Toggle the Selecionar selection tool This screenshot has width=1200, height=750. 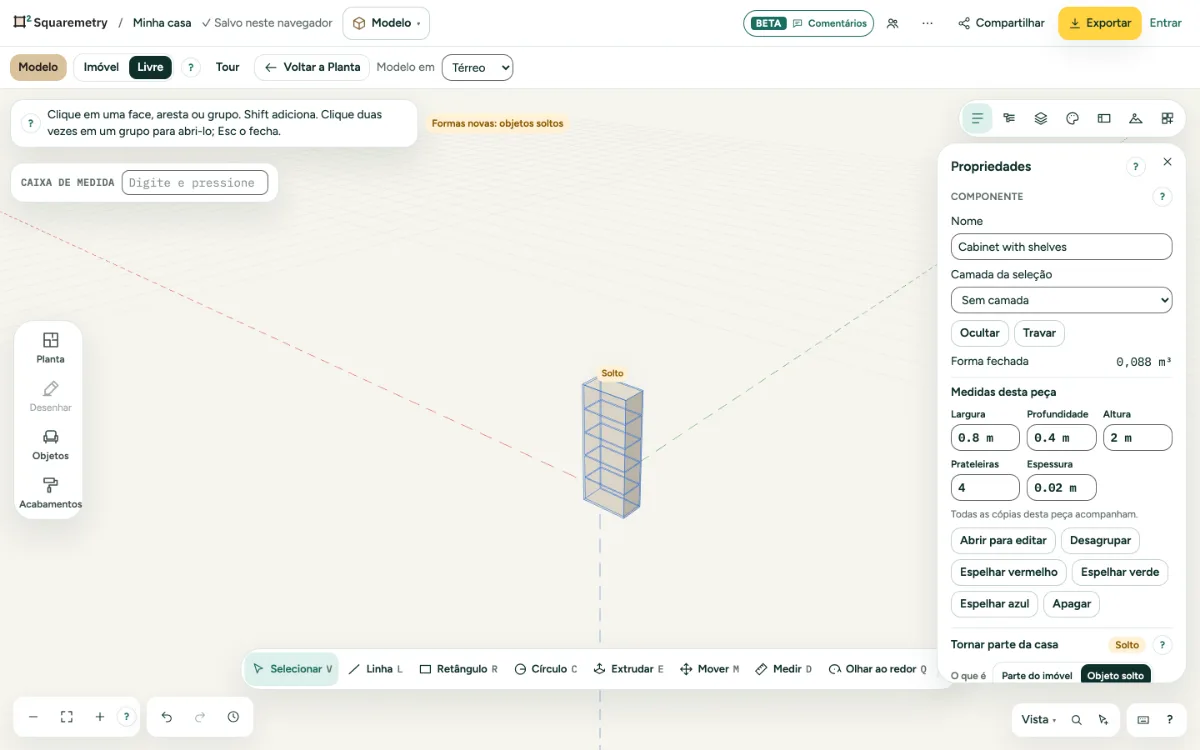point(292,669)
